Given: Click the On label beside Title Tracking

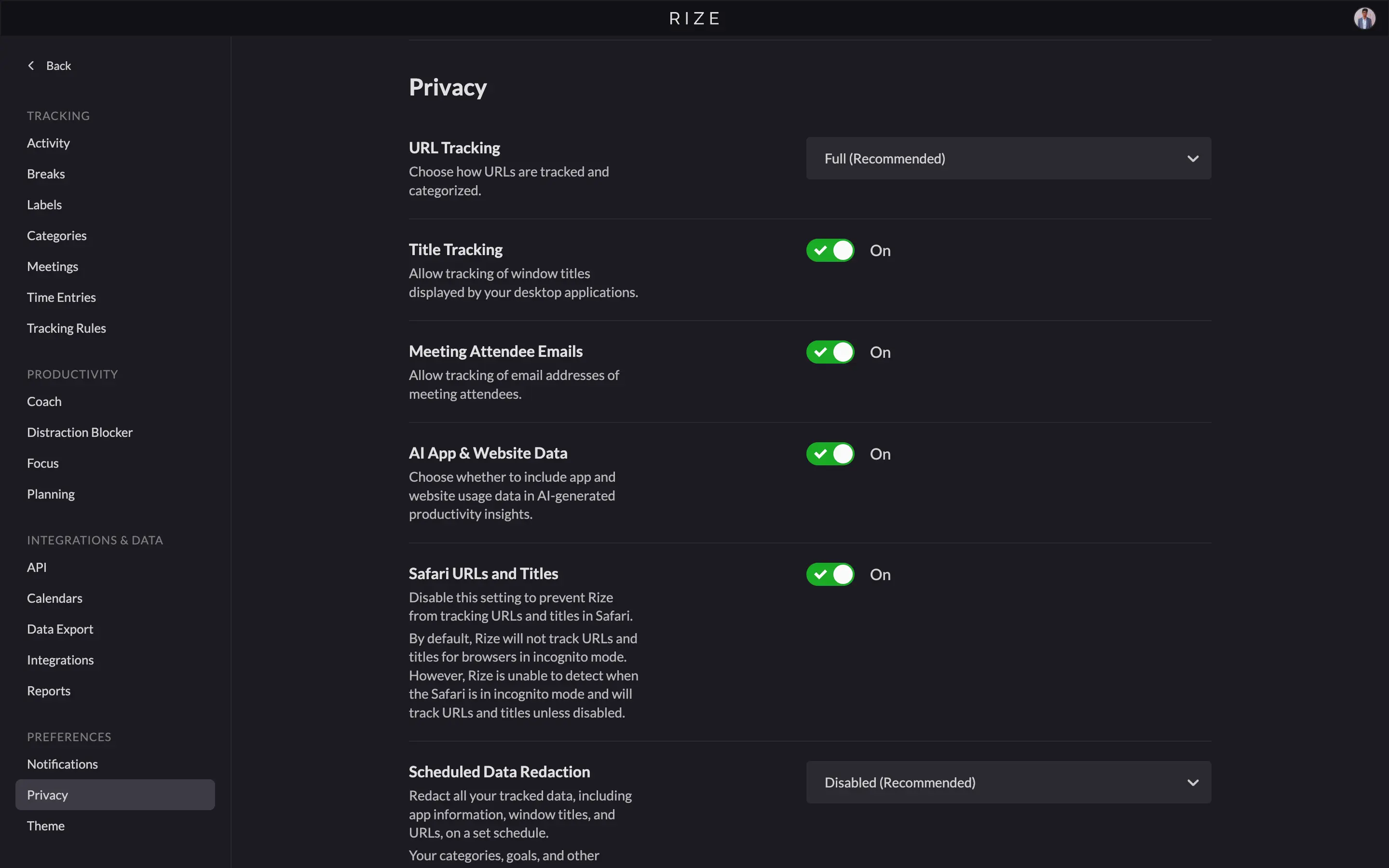Looking at the screenshot, I should point(880,250).
